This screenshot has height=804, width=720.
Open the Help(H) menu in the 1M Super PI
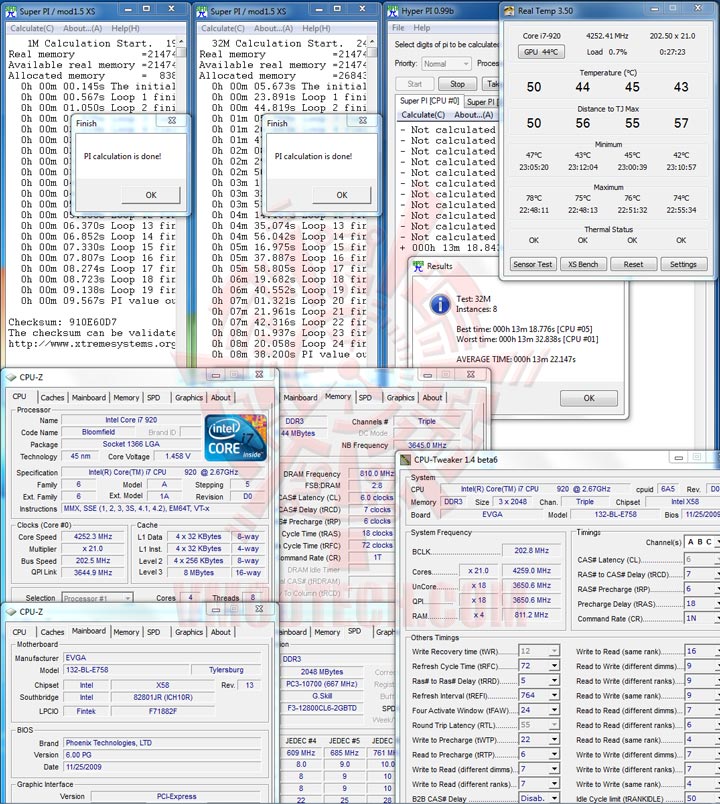(x=125, y=29)
